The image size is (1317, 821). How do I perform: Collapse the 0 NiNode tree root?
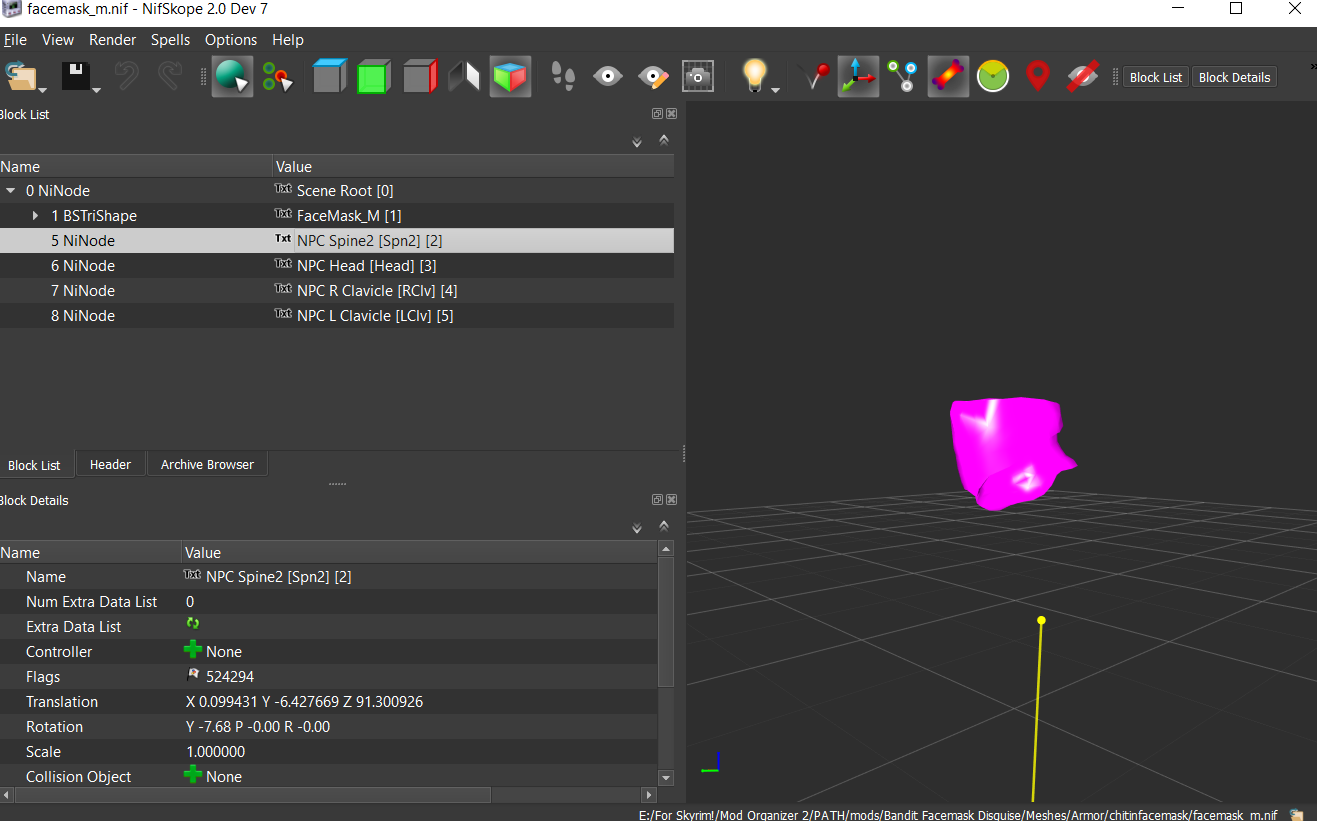pos(11,190)
